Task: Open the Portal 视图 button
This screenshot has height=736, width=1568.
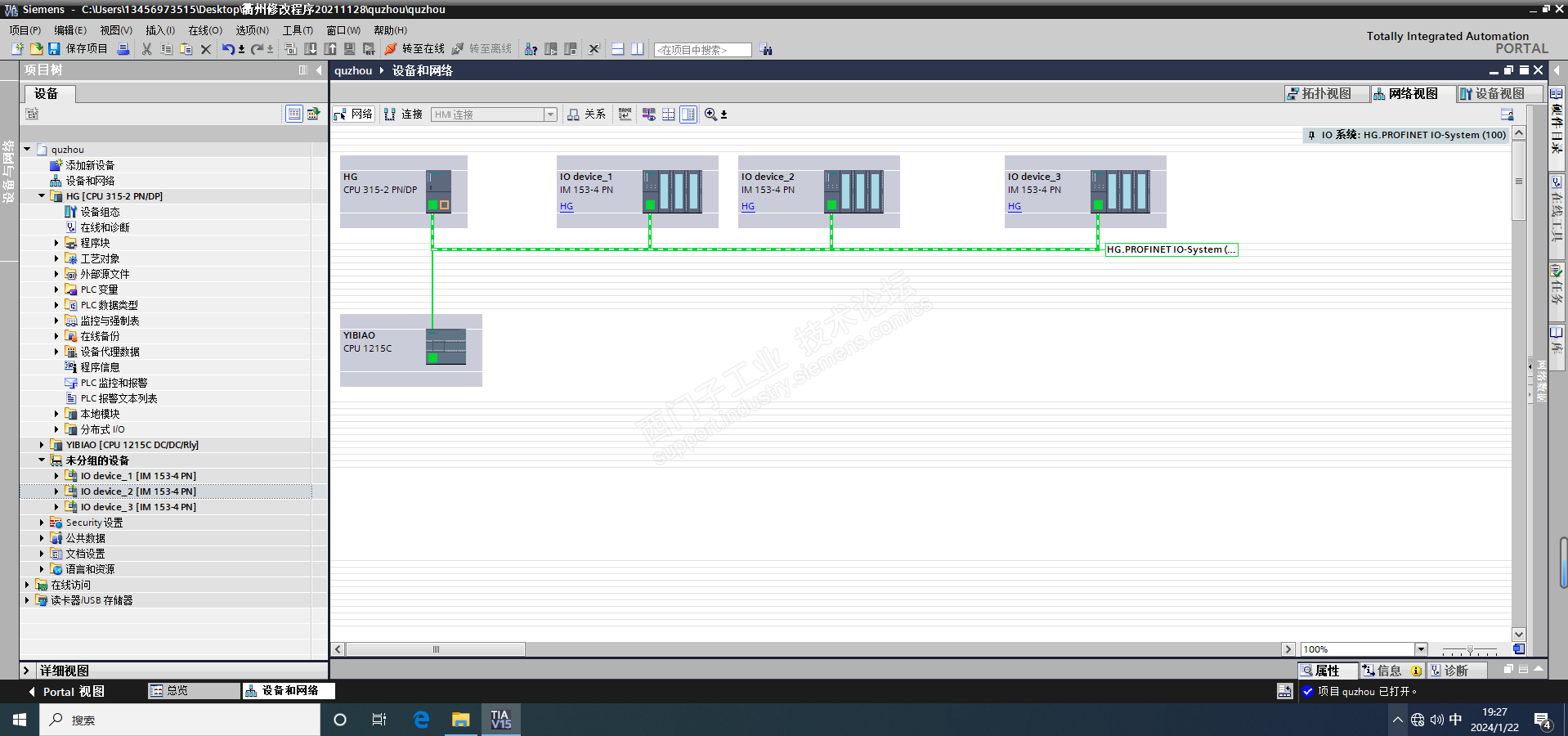Action: tap(66, 692)
